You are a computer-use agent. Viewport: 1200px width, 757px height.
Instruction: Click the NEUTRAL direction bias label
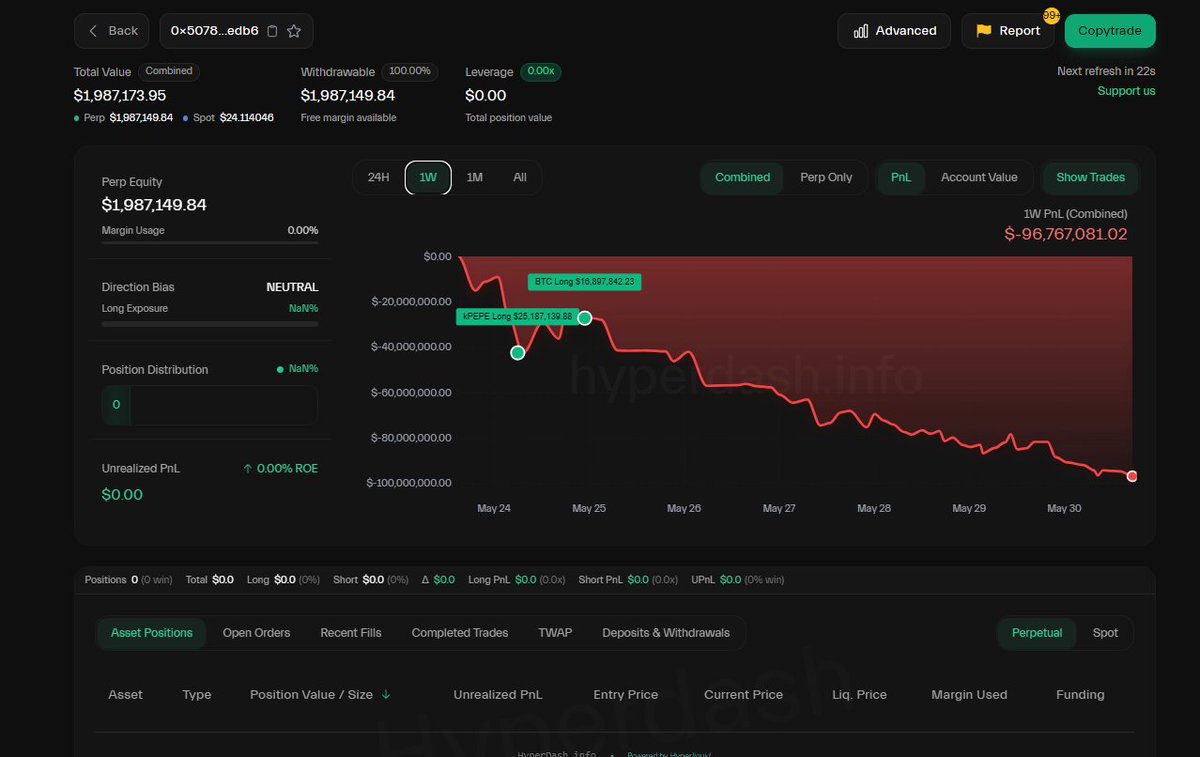tap(292, 287)
